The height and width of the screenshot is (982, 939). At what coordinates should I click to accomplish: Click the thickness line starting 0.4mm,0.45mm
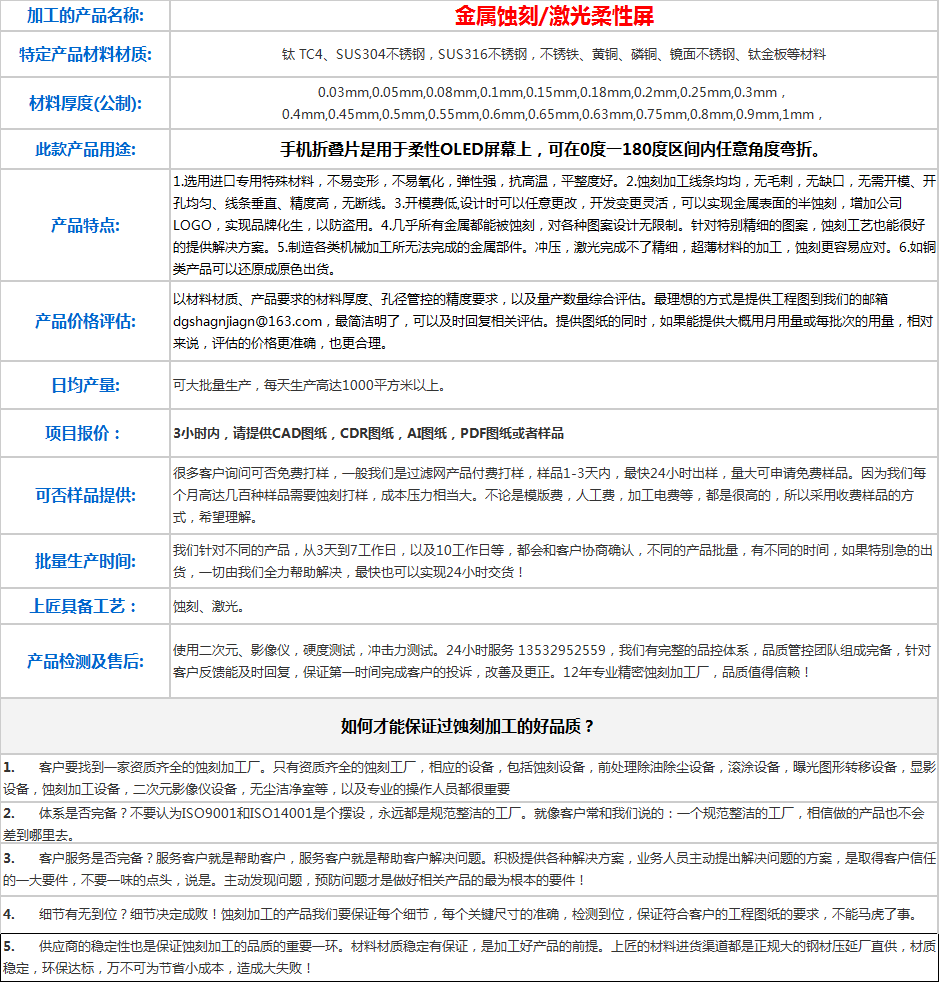pos(552,115)
